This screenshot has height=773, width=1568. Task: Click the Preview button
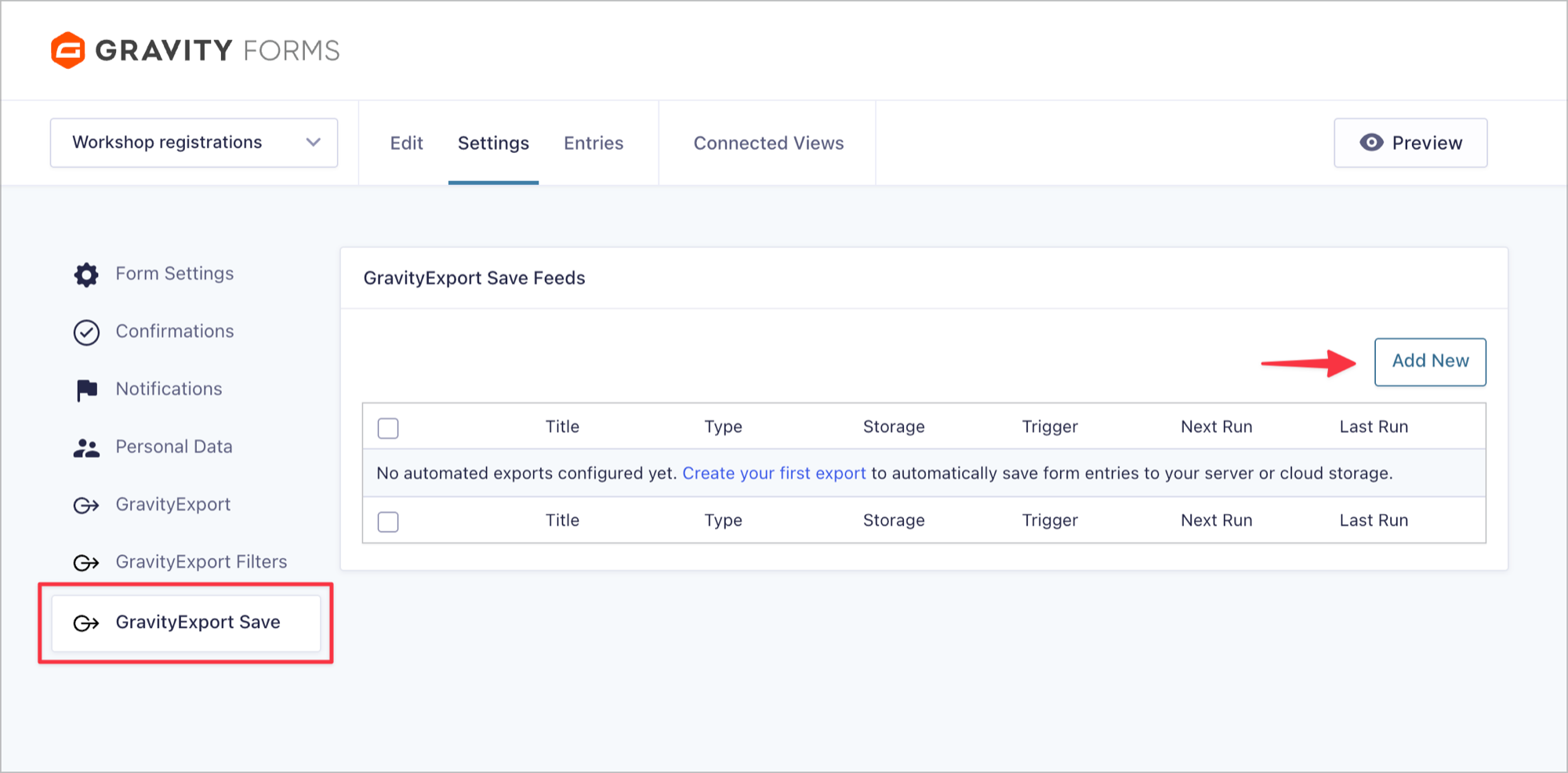1410,143
